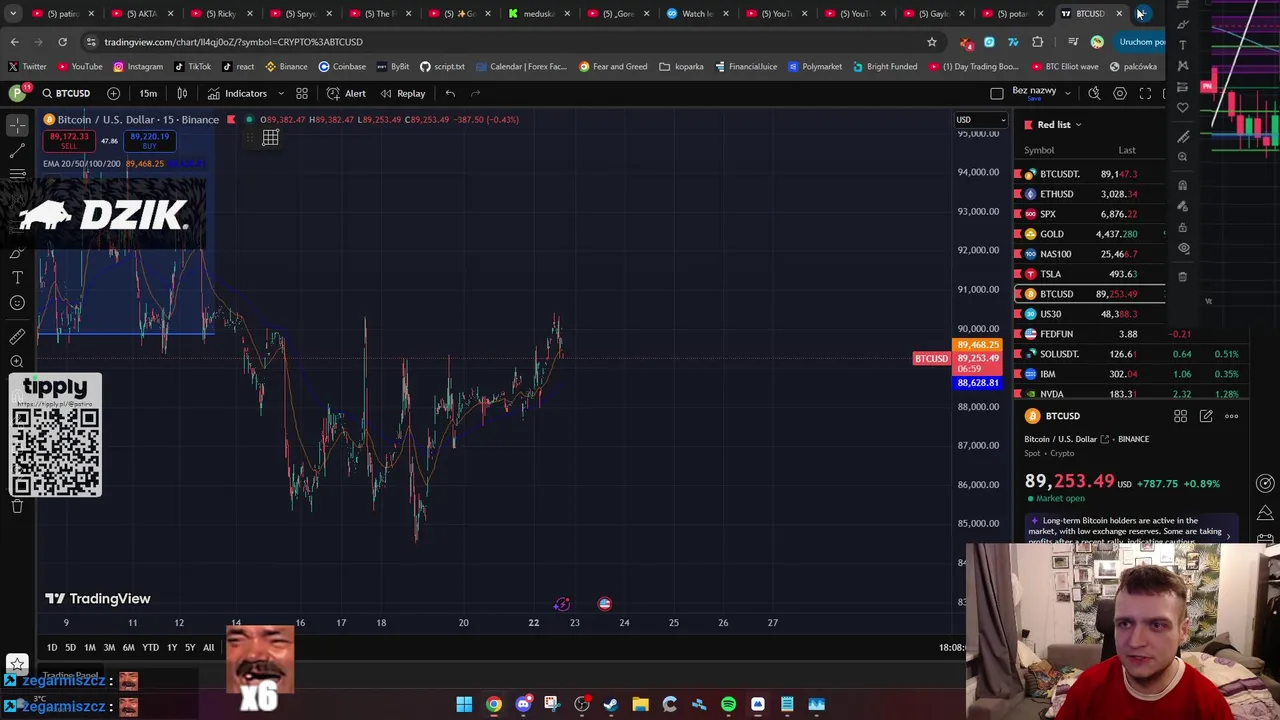1280x720 pixels.
Task: Toggle the red flag on the ETHUSD row
Action: (1018, 194)
